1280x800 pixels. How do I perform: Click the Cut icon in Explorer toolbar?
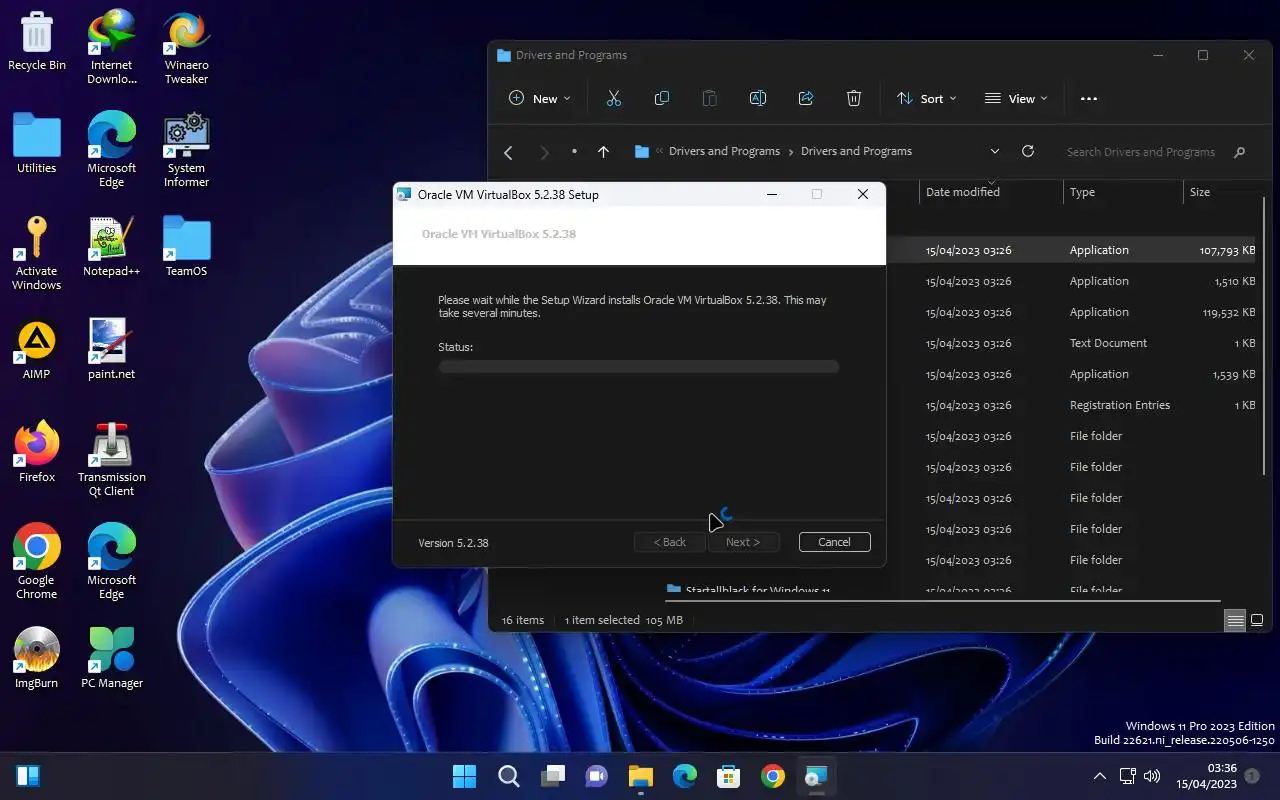[614, 98]
